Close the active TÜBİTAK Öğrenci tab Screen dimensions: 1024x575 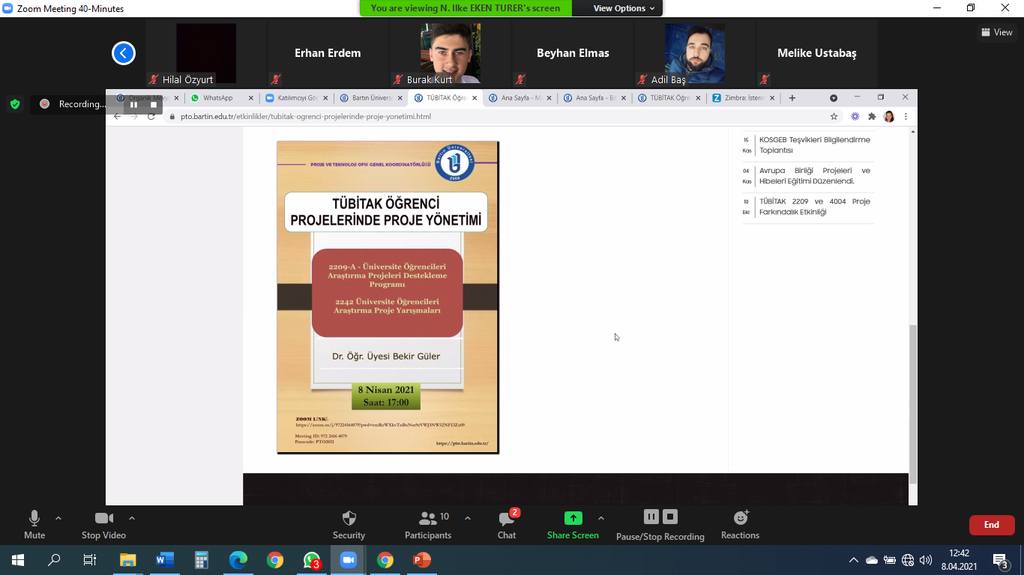pos(475,98)
